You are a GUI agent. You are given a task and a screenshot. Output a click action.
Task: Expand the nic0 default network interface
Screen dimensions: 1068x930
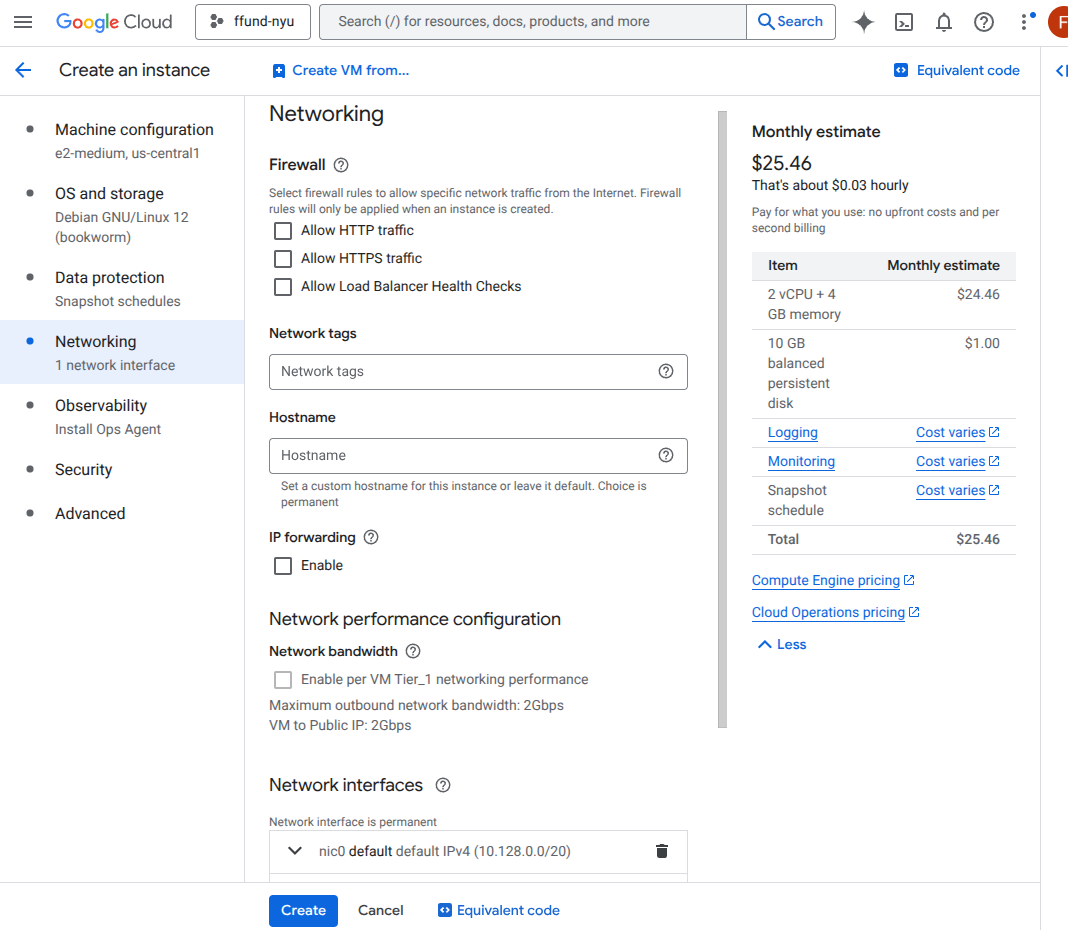[x=295, y=851]
